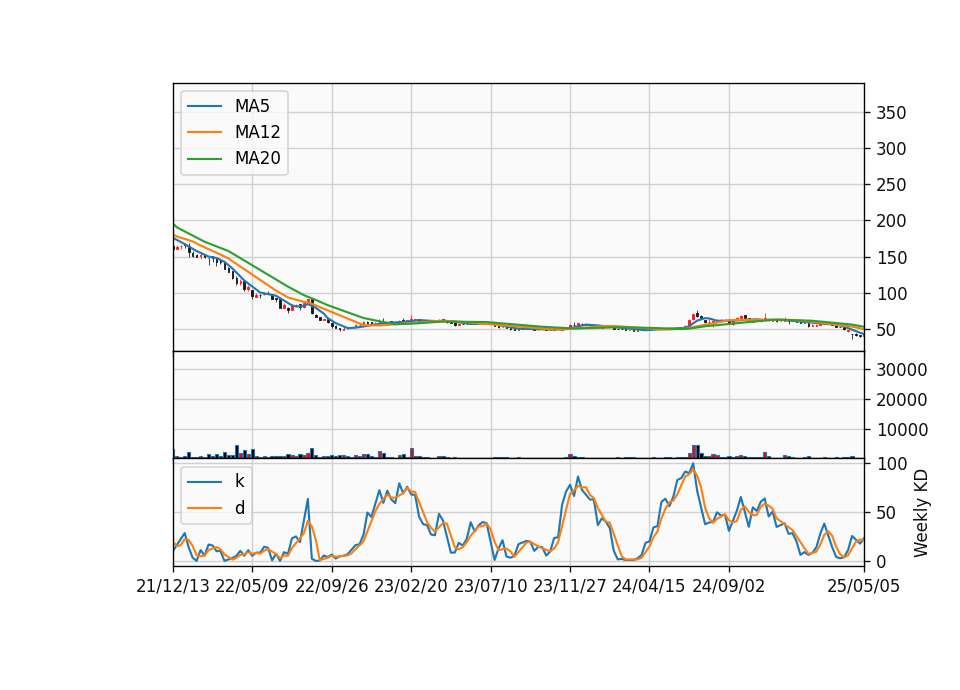This screenshot has height=690, width=960.
Task: Click the MA5 legend label
Action: pos(252,106)
